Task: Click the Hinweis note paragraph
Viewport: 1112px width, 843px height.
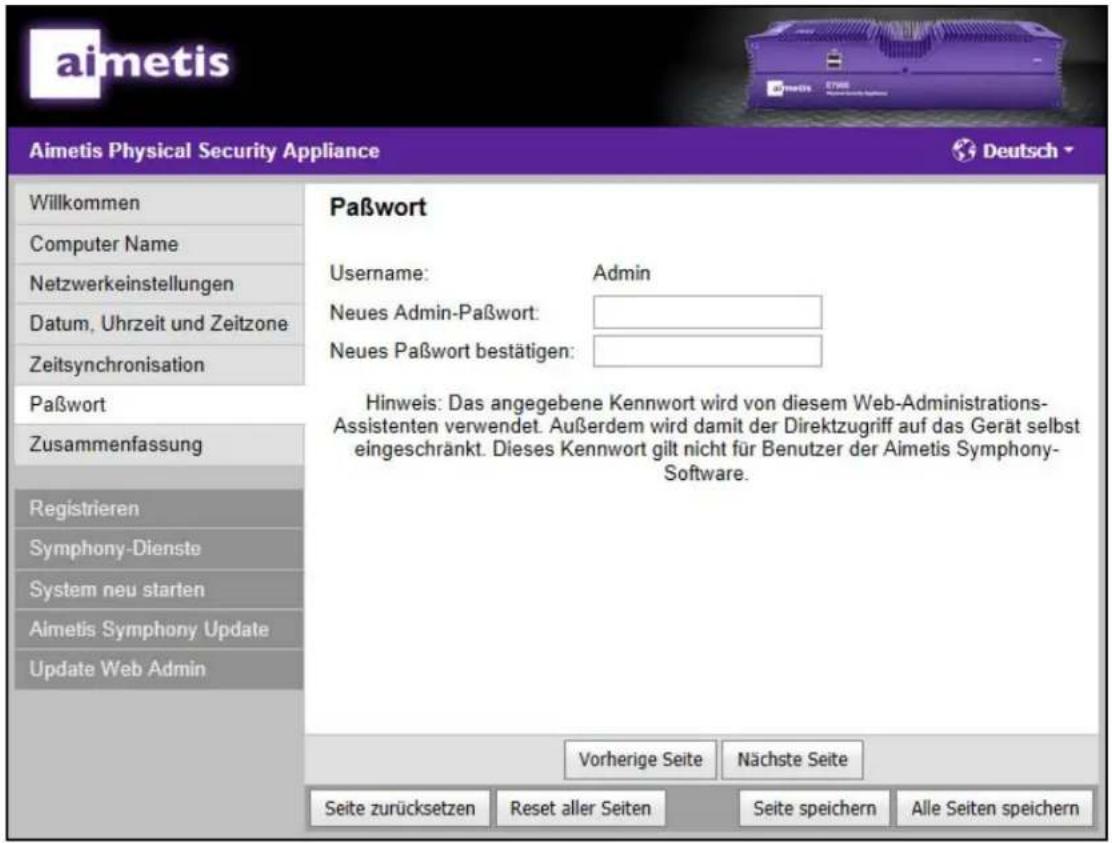Action: (706, 438)
